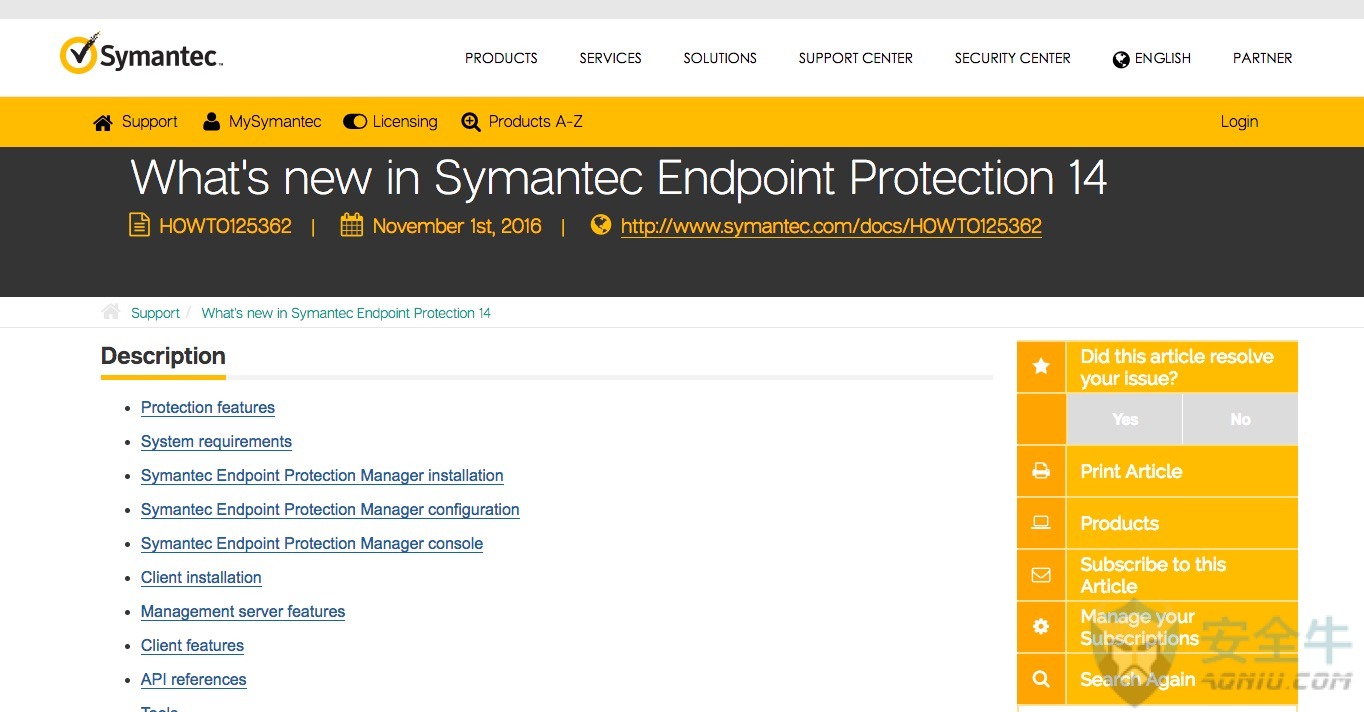
Task: Click the document icon beside HOWTO125362
Action: coord(139,225)
